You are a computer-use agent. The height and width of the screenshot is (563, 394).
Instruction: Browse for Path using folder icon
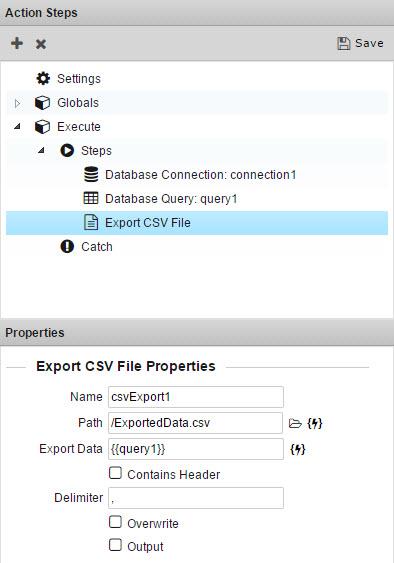click(x=295, y=423)
